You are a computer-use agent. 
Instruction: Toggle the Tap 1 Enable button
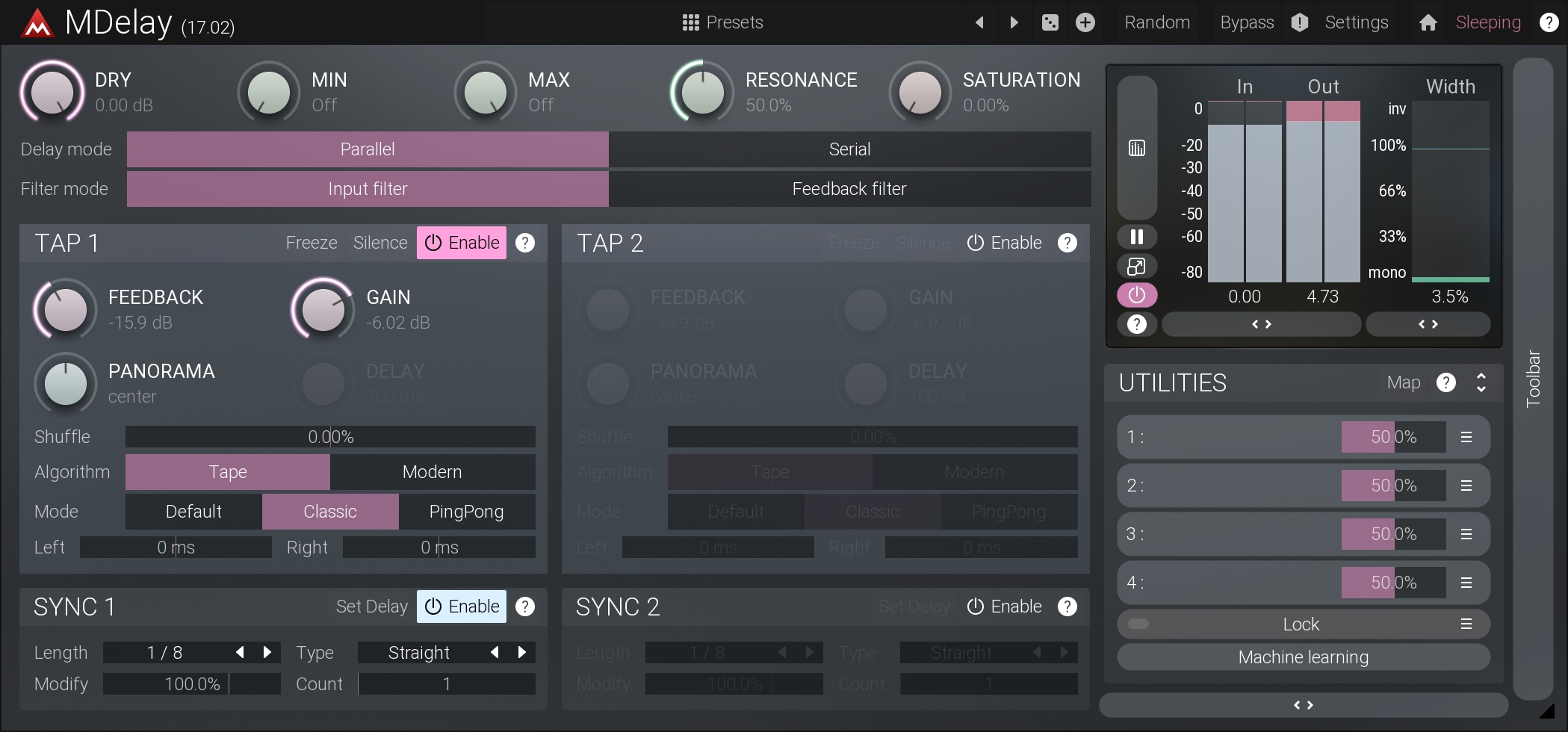tap(462, 243)
